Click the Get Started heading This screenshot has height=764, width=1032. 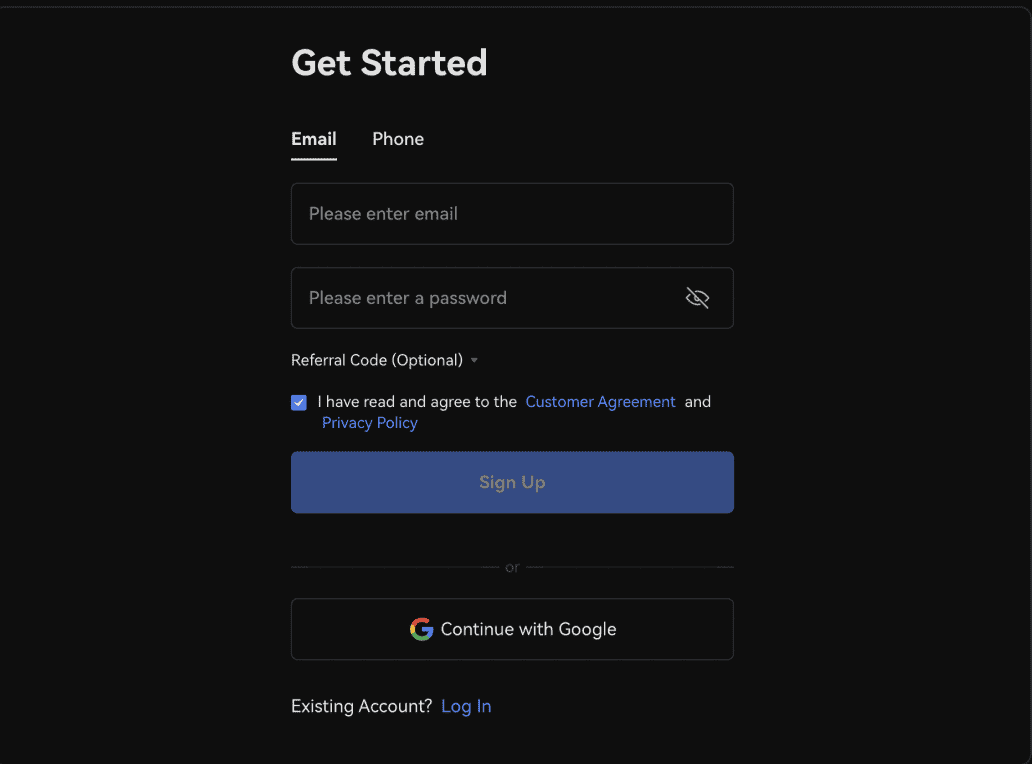pos(389,63)
